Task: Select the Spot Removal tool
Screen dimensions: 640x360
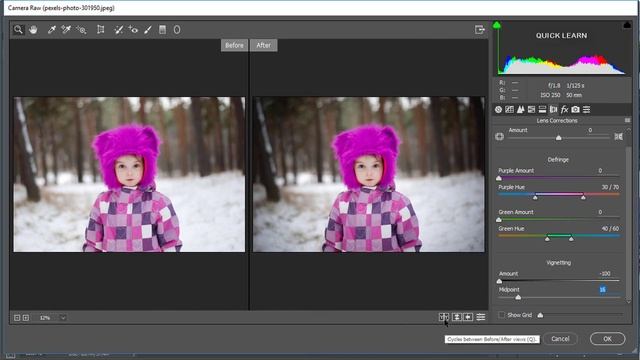Action: 118,29
